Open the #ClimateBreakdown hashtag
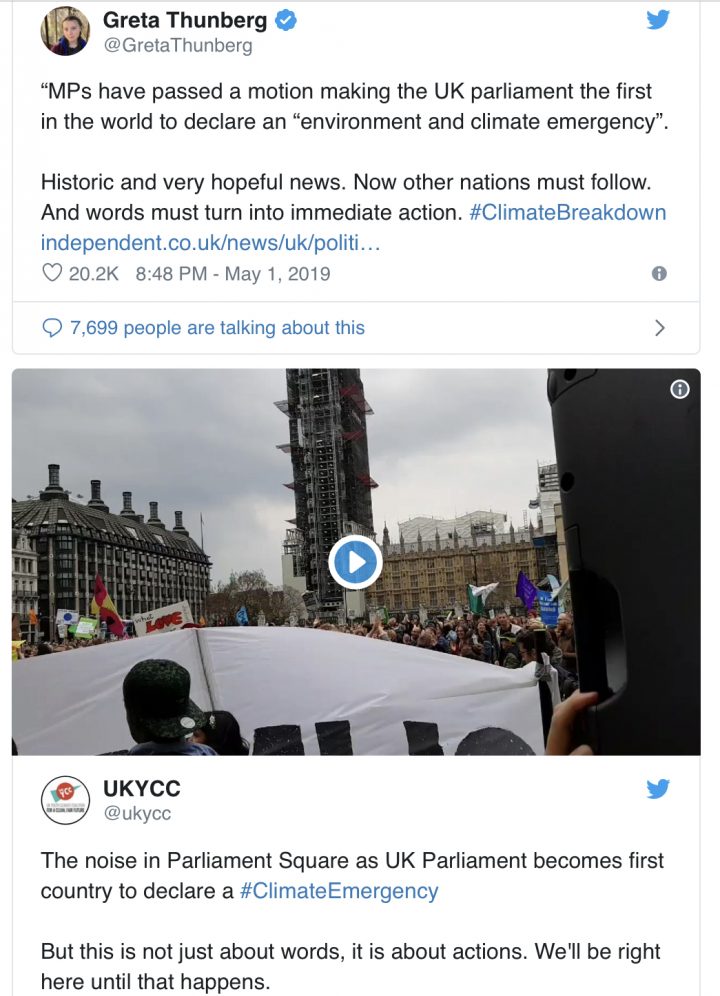The width and height of the screenshot is (720, 996). (x=567, y=213)
